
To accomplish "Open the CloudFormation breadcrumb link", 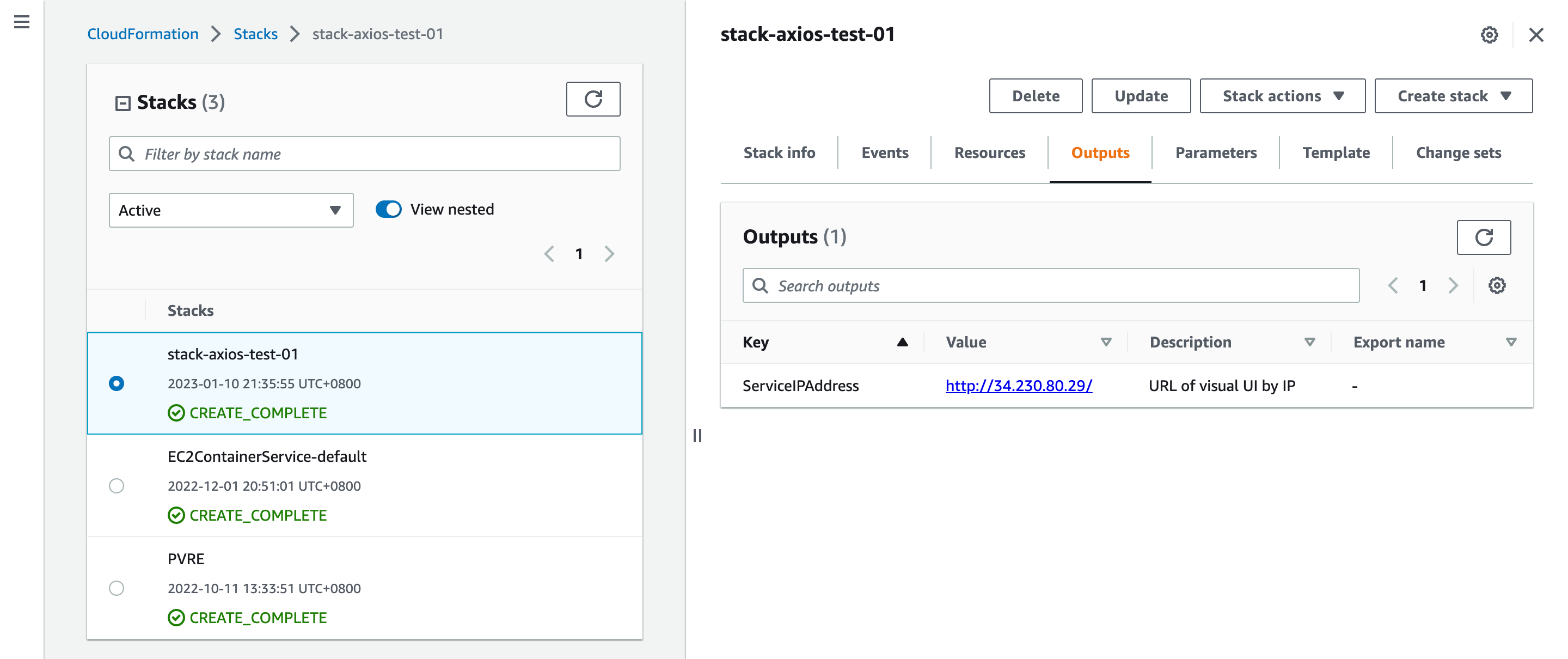I will [x=143, y=34].
